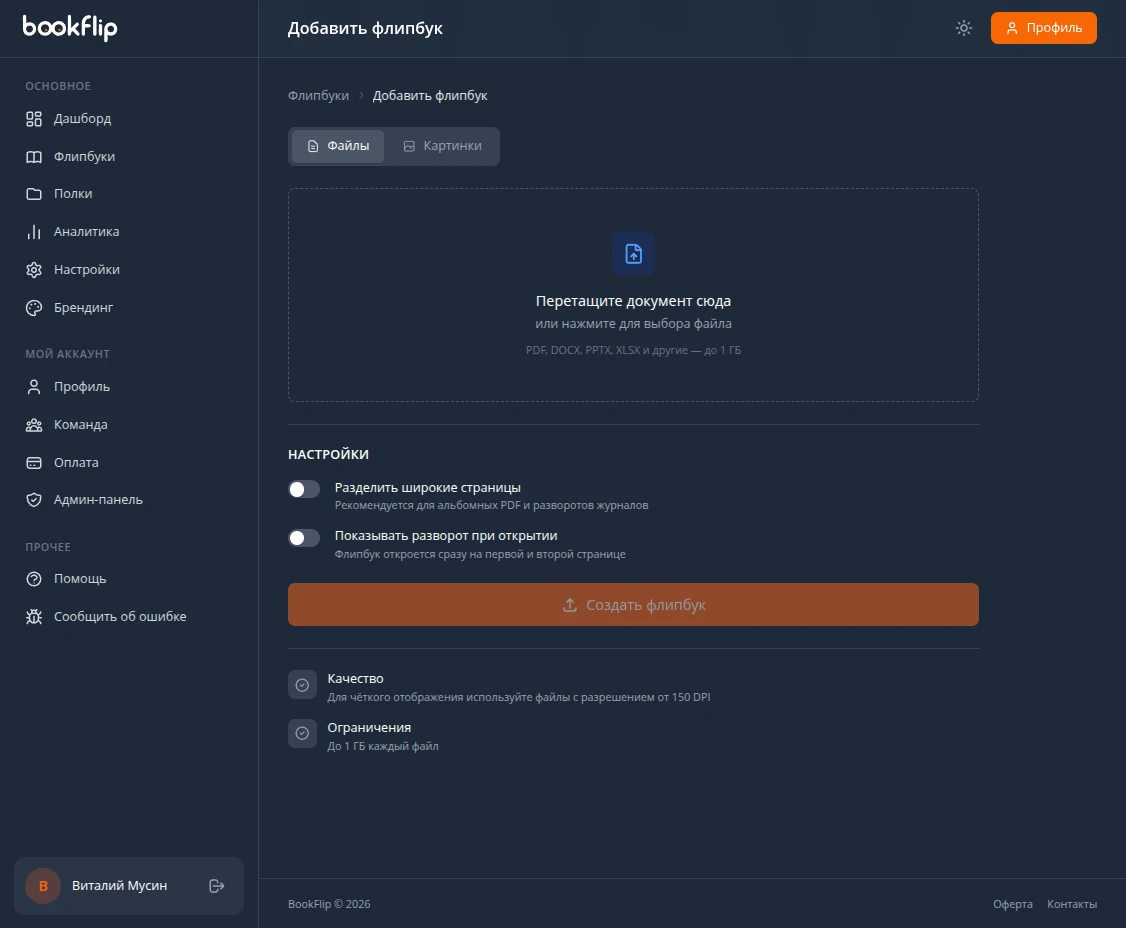
Task: Switch to the Картинки tab
Action: click(x=442, y=146)
